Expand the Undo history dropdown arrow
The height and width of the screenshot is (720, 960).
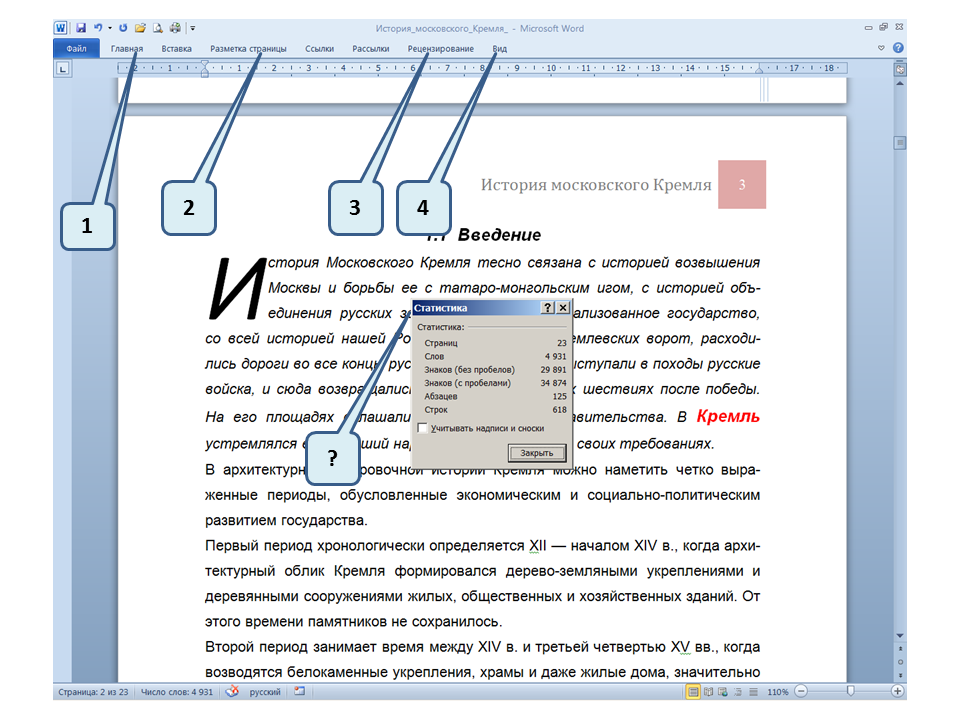109,29
